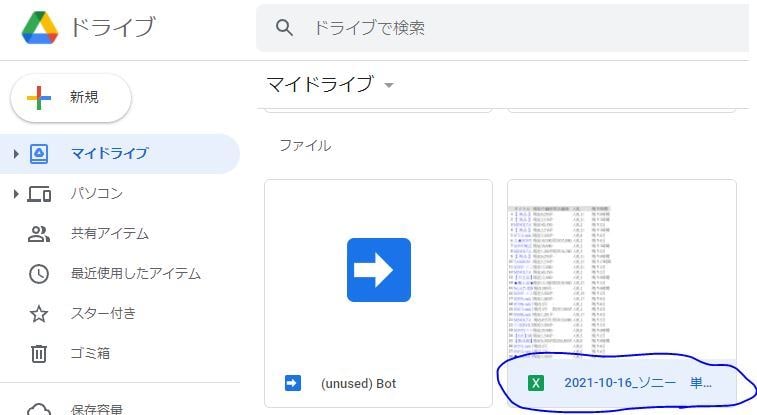Viewport: 757px width, 415px height.
Task: Expand マイドライブ tree in sidebar
Action: tap(16, 154)
